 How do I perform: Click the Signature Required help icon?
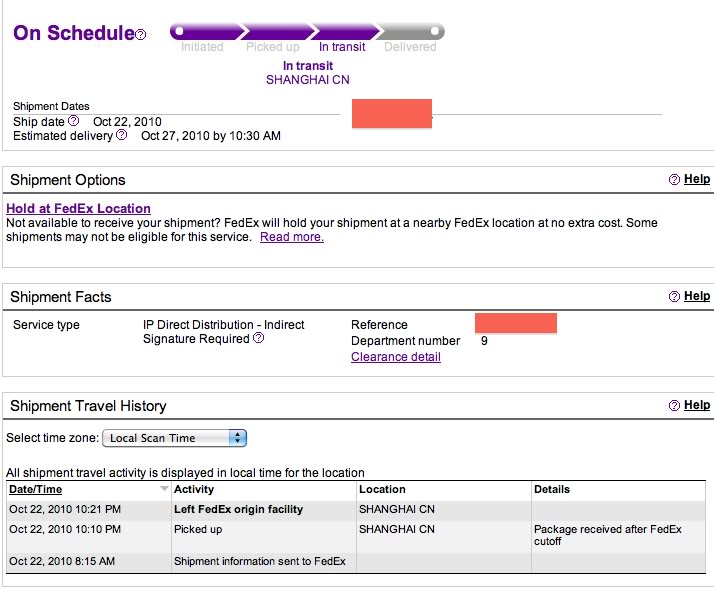coord(258,338)
